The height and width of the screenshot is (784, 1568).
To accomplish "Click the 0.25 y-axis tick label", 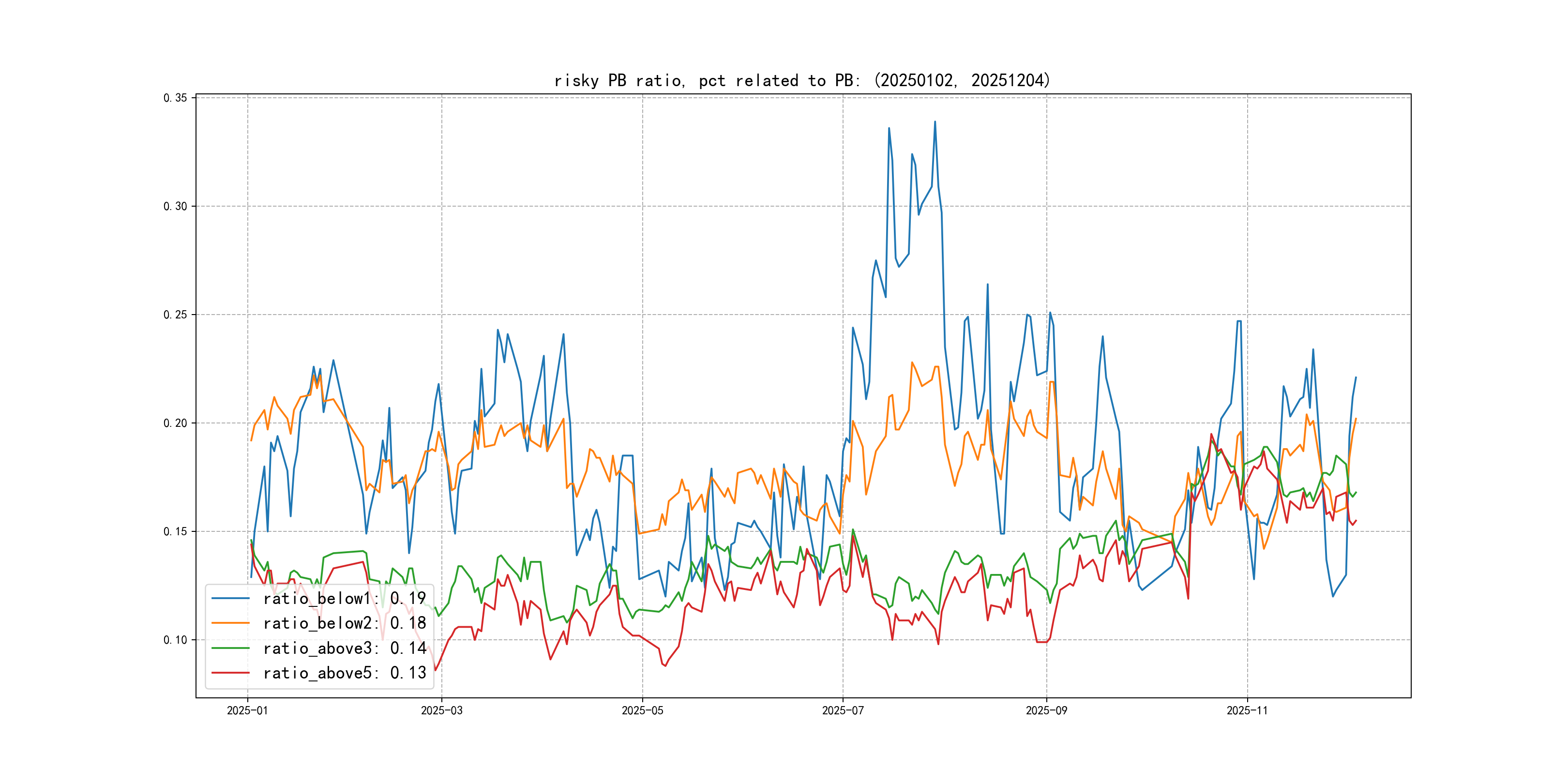I will pos(175,315).
